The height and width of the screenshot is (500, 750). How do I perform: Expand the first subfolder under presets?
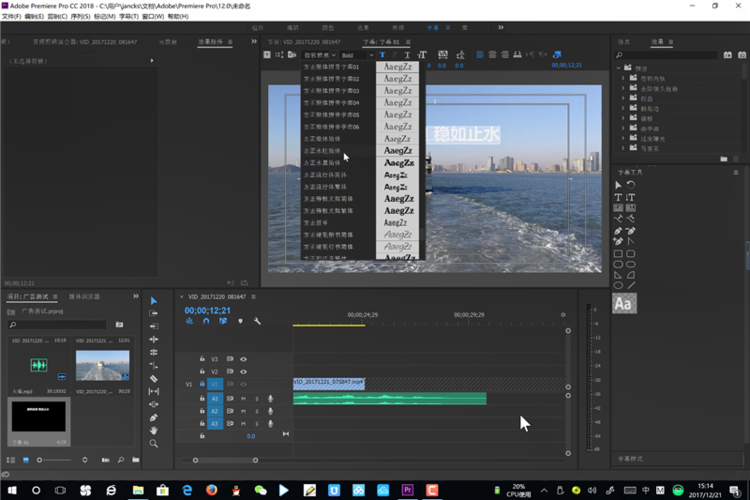tap(623, 78)
